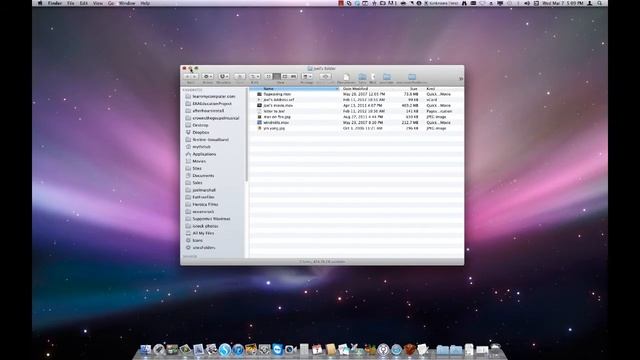
Task: Open the Apple menu
Action: 40,3
